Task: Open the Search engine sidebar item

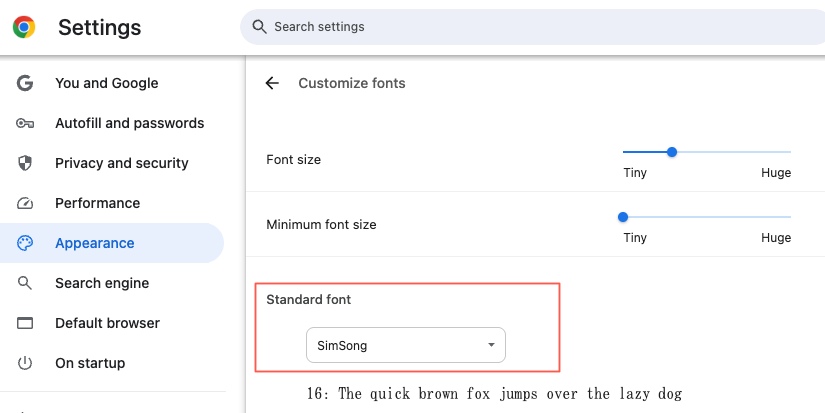Action: (102, 283)
